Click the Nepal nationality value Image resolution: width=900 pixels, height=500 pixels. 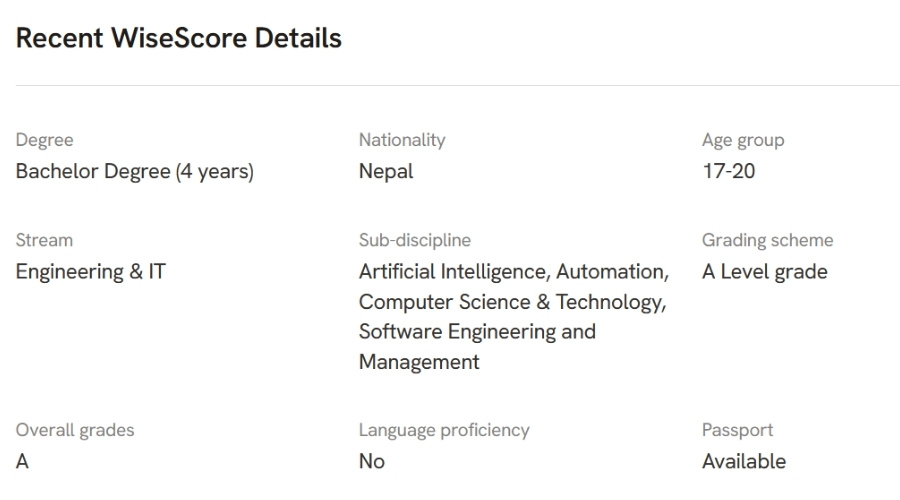(x=385, y=171)
